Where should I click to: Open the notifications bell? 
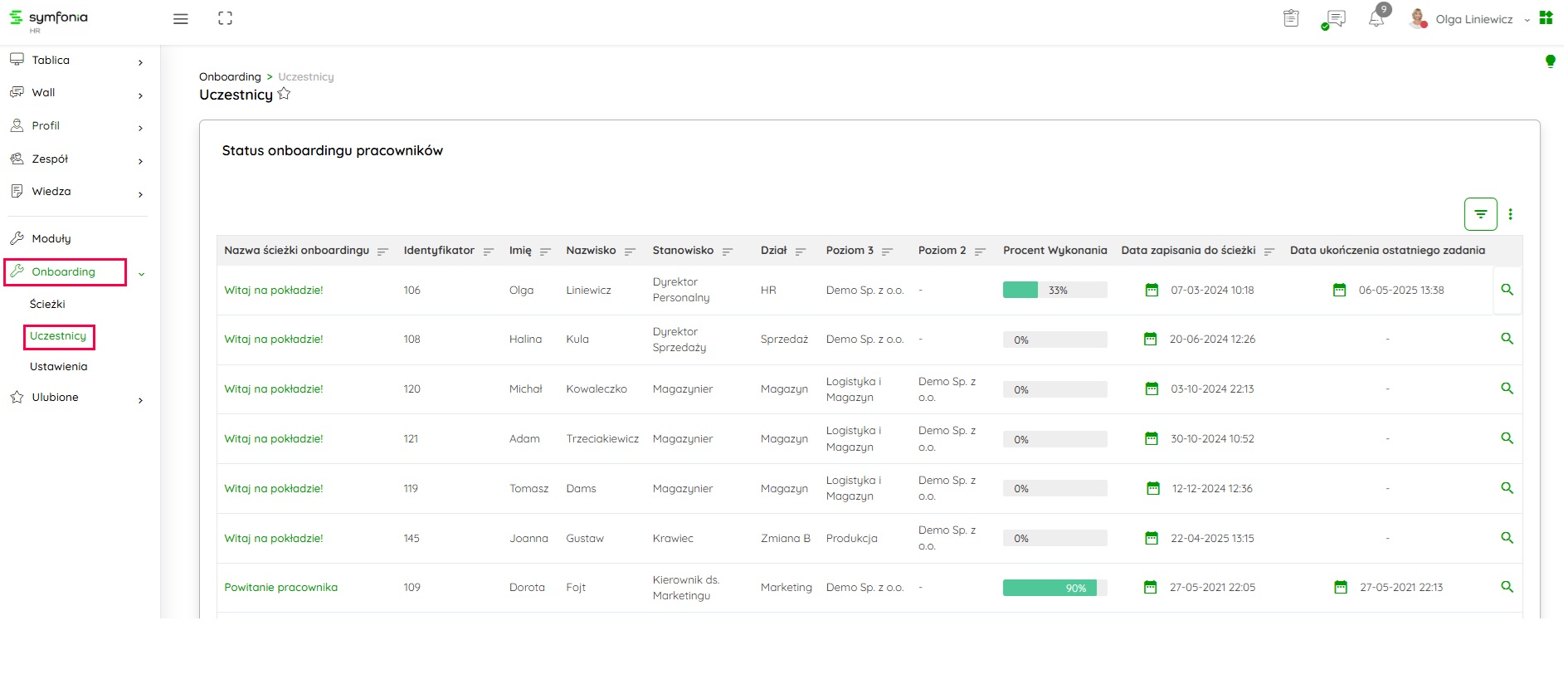pos(1376,19)
